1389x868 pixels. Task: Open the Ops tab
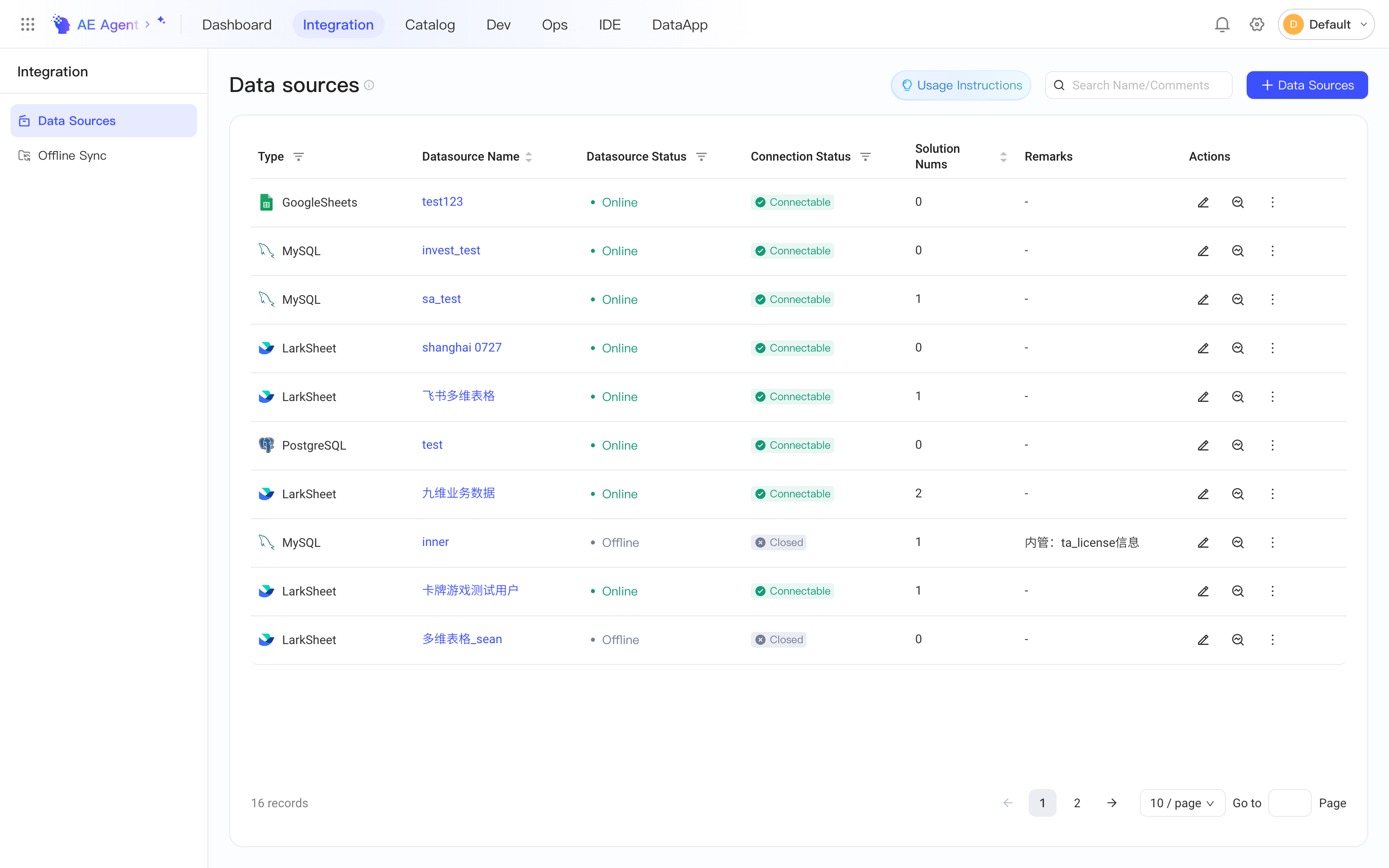point(554,24)
